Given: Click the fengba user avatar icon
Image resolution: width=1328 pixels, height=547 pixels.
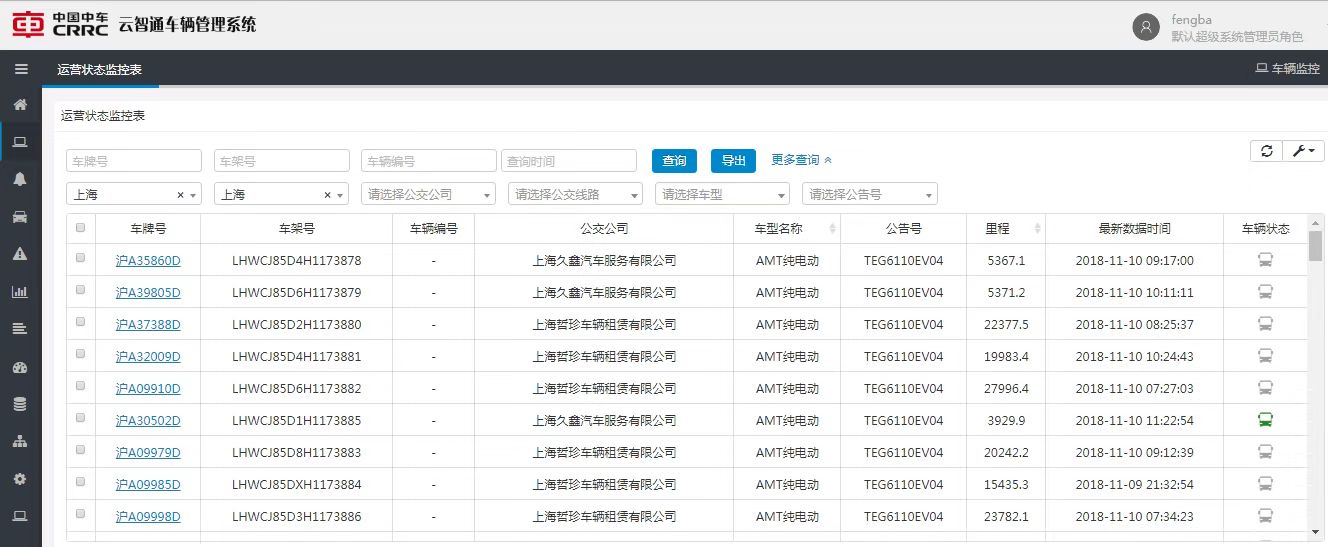Looking at the screenshot, I should pos(1146,27).
